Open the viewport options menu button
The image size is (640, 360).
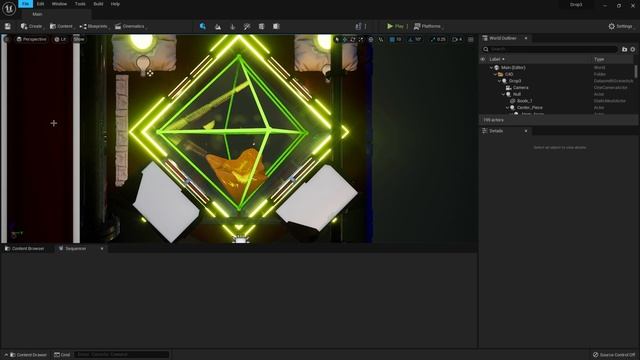pyautogui.click(x=7, y=39)
